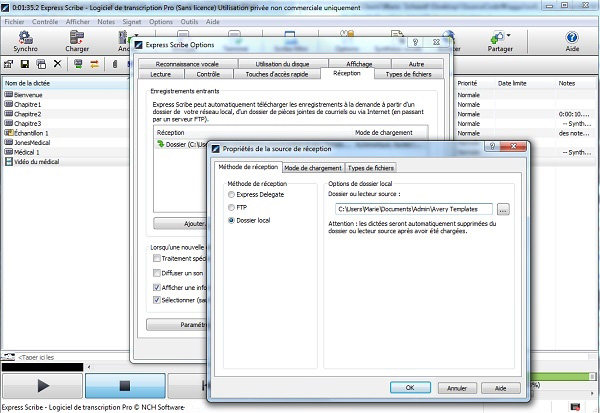This screenshot has height=413, width=600.
Task: Click the Synchro toolbar icon
Action: coord(25,41)
